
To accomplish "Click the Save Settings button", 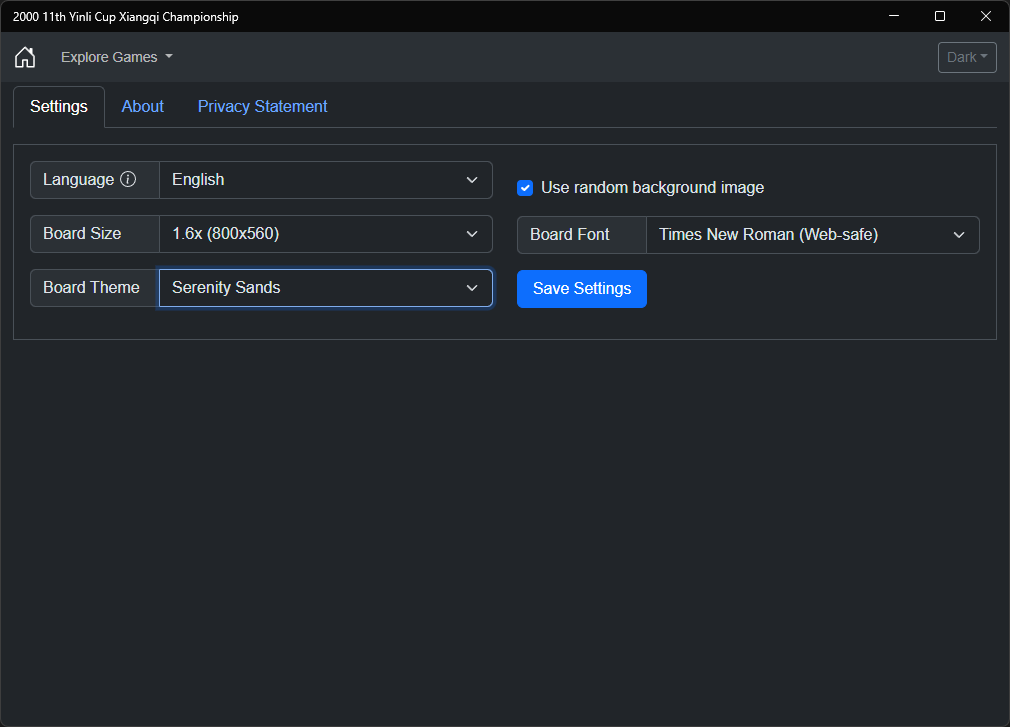I will (x=582, y=288).
